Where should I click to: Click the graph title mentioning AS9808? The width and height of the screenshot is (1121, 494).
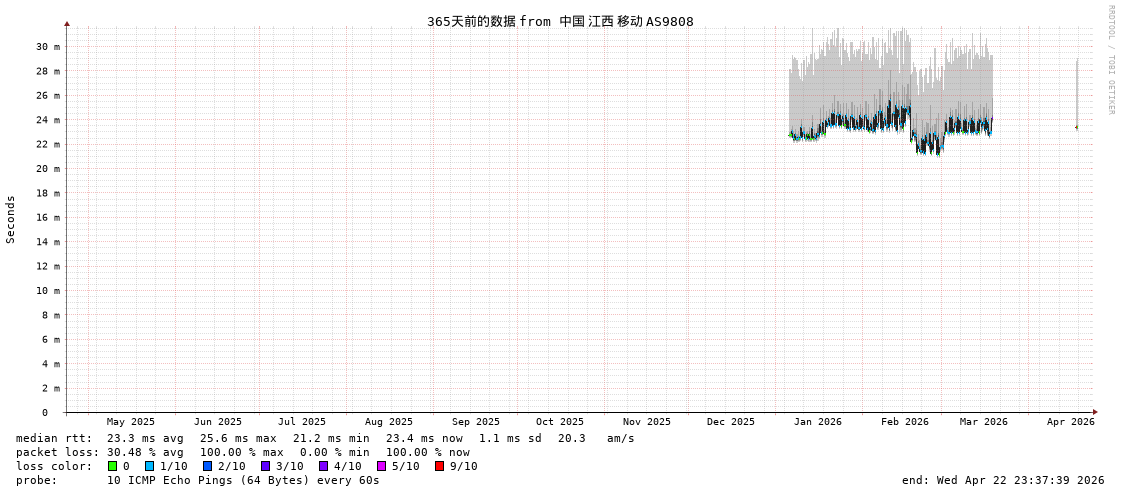tap(560, 21)
